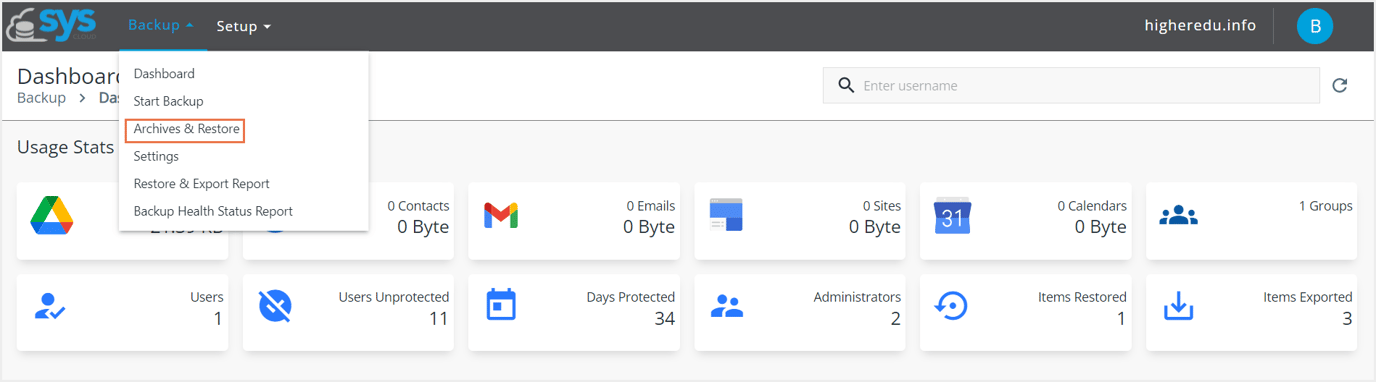Click the Backup breadcrumb link
This screenshot has height=382, width=1376.
(41, 98)
